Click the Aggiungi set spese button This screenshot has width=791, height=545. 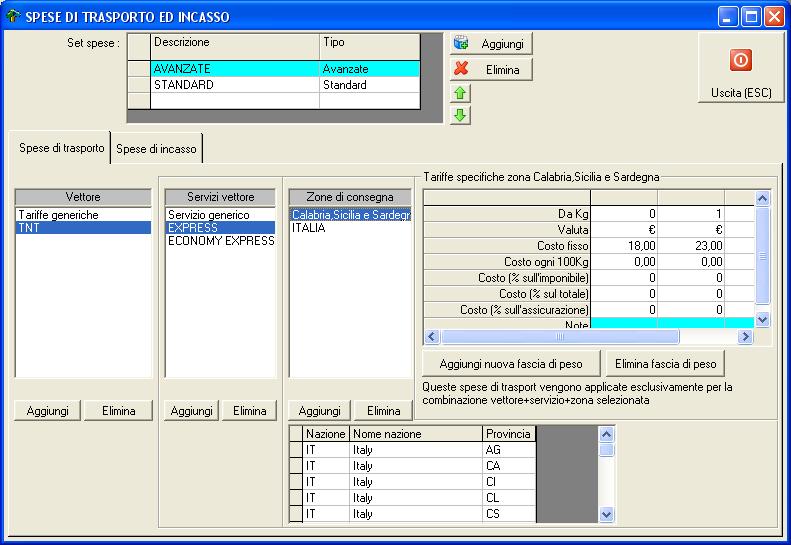pos(491,44)
